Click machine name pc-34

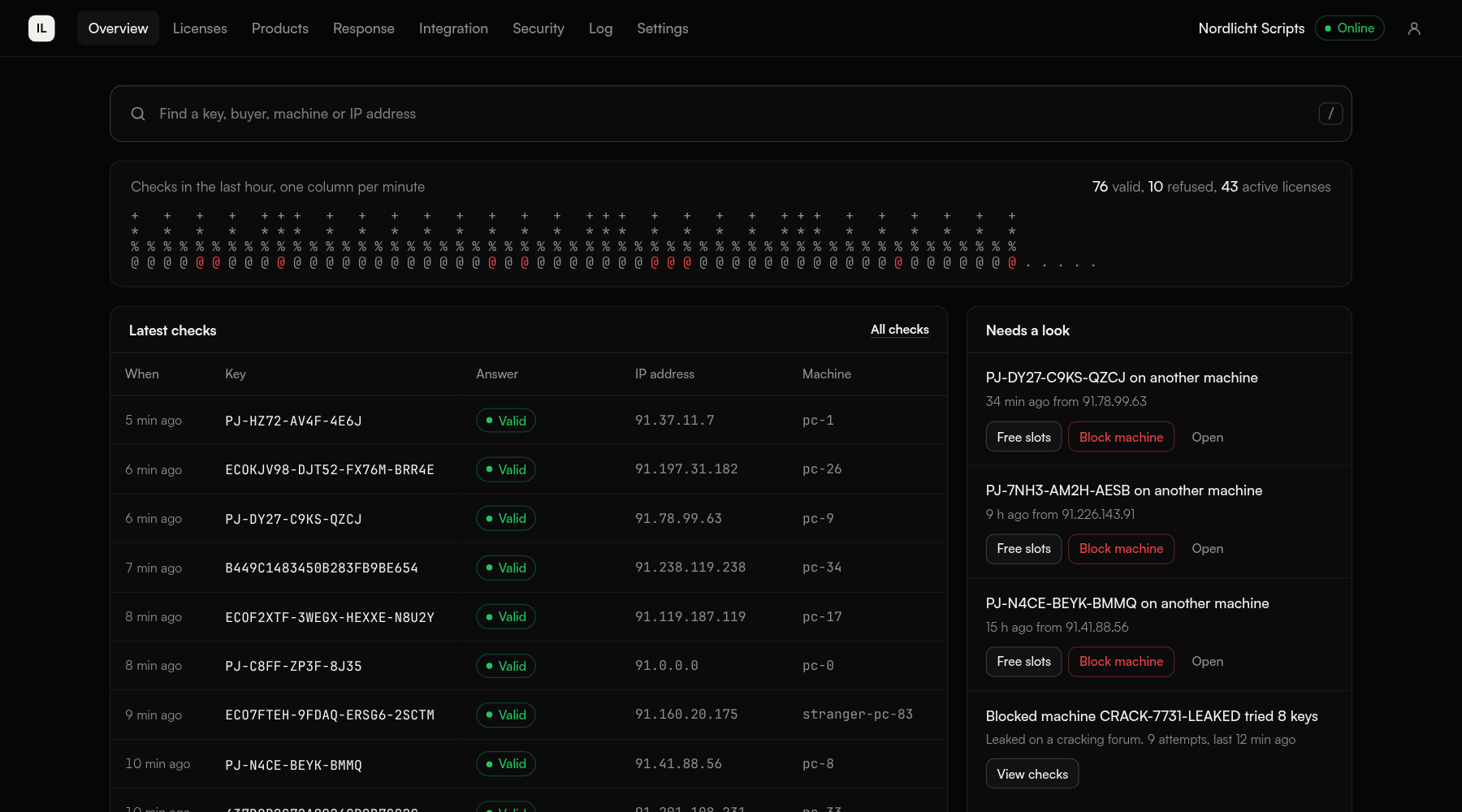822,567
